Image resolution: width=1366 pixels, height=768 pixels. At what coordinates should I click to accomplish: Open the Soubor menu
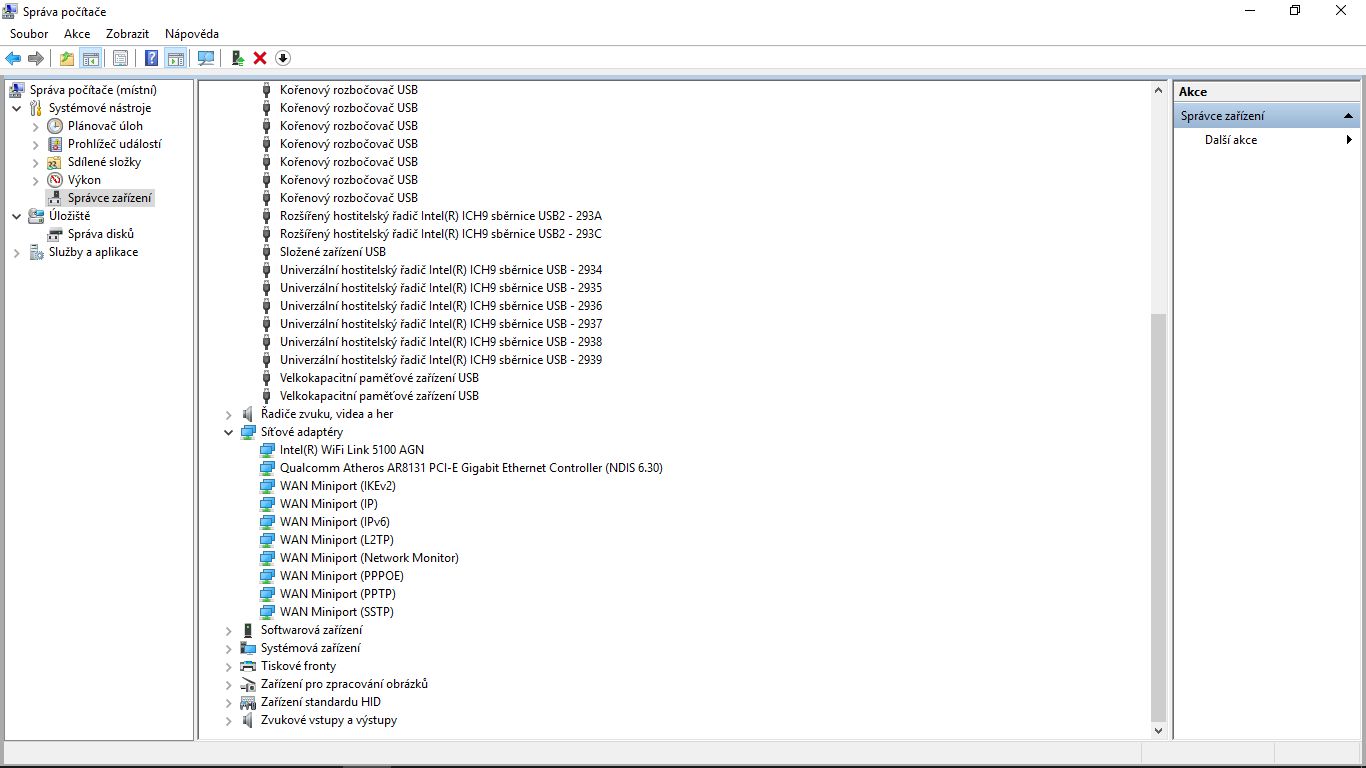[29, 34]
